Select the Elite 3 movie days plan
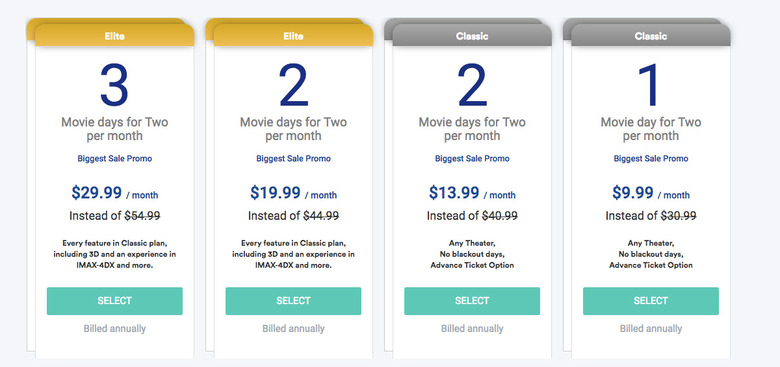The image size is (780, 367). tap(114, 301)
